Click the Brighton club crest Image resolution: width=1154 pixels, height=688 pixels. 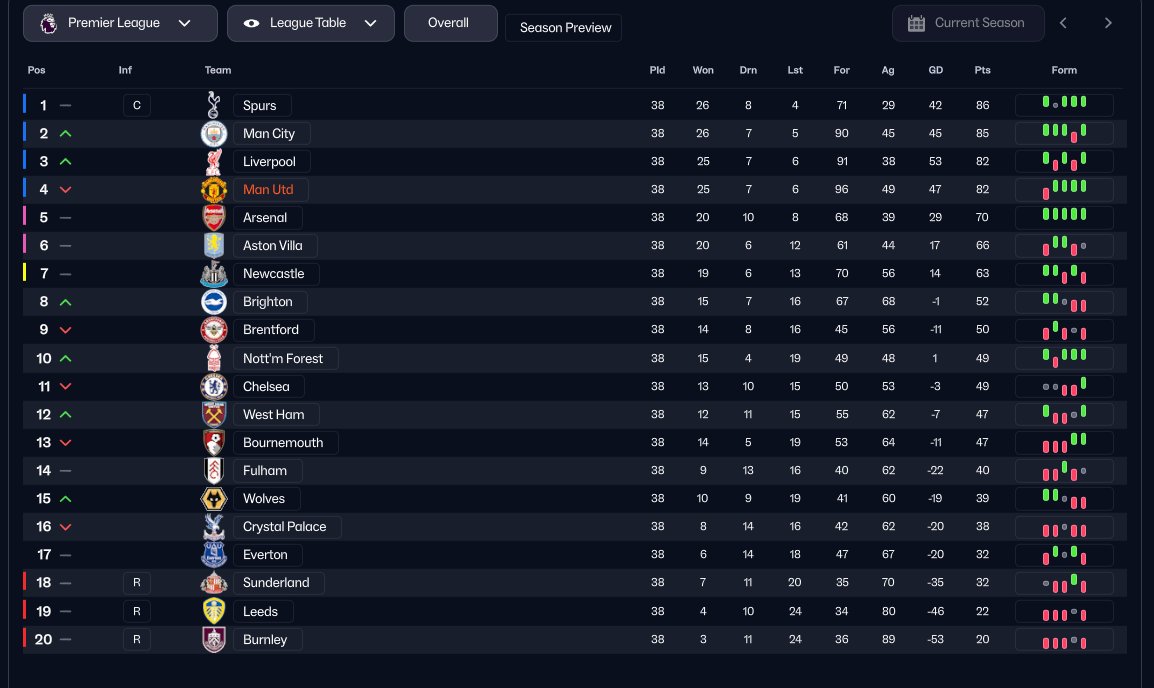pyautogui.click(x=214, y=301)
